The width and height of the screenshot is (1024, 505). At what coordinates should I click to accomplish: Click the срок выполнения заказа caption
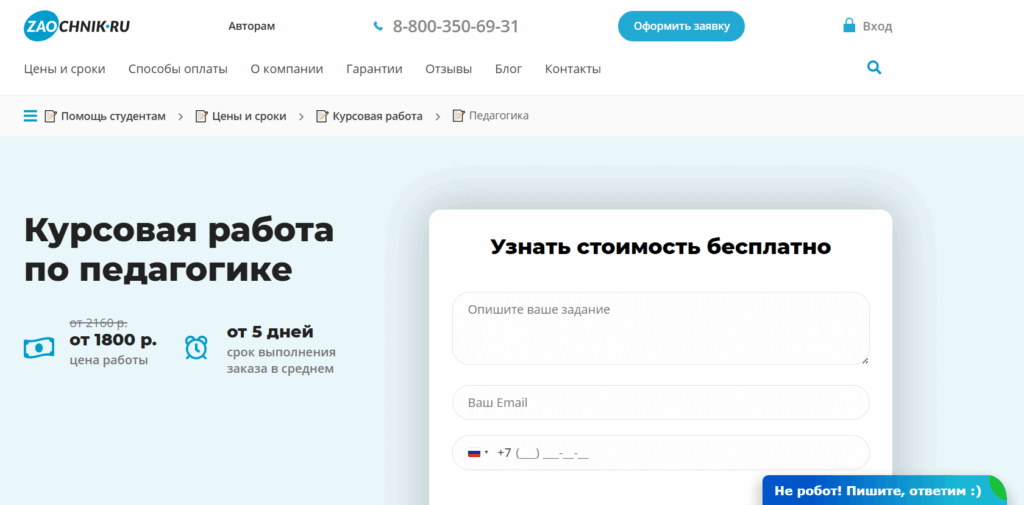point(281,361)
